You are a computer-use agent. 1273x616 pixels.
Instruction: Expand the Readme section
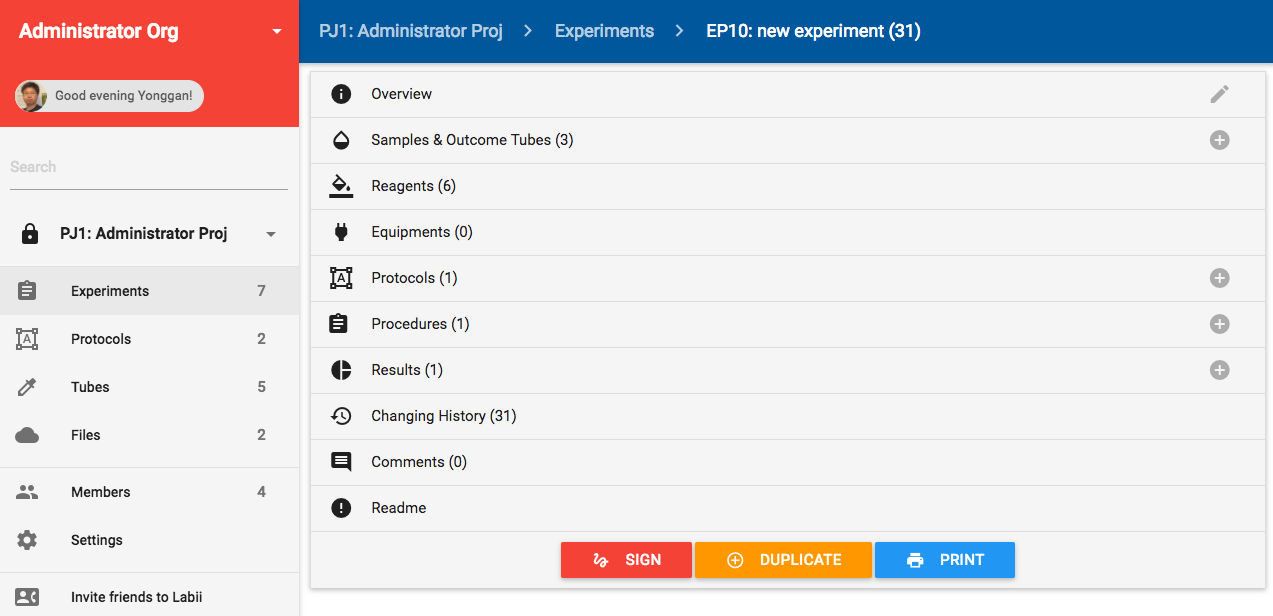point(399,508)
